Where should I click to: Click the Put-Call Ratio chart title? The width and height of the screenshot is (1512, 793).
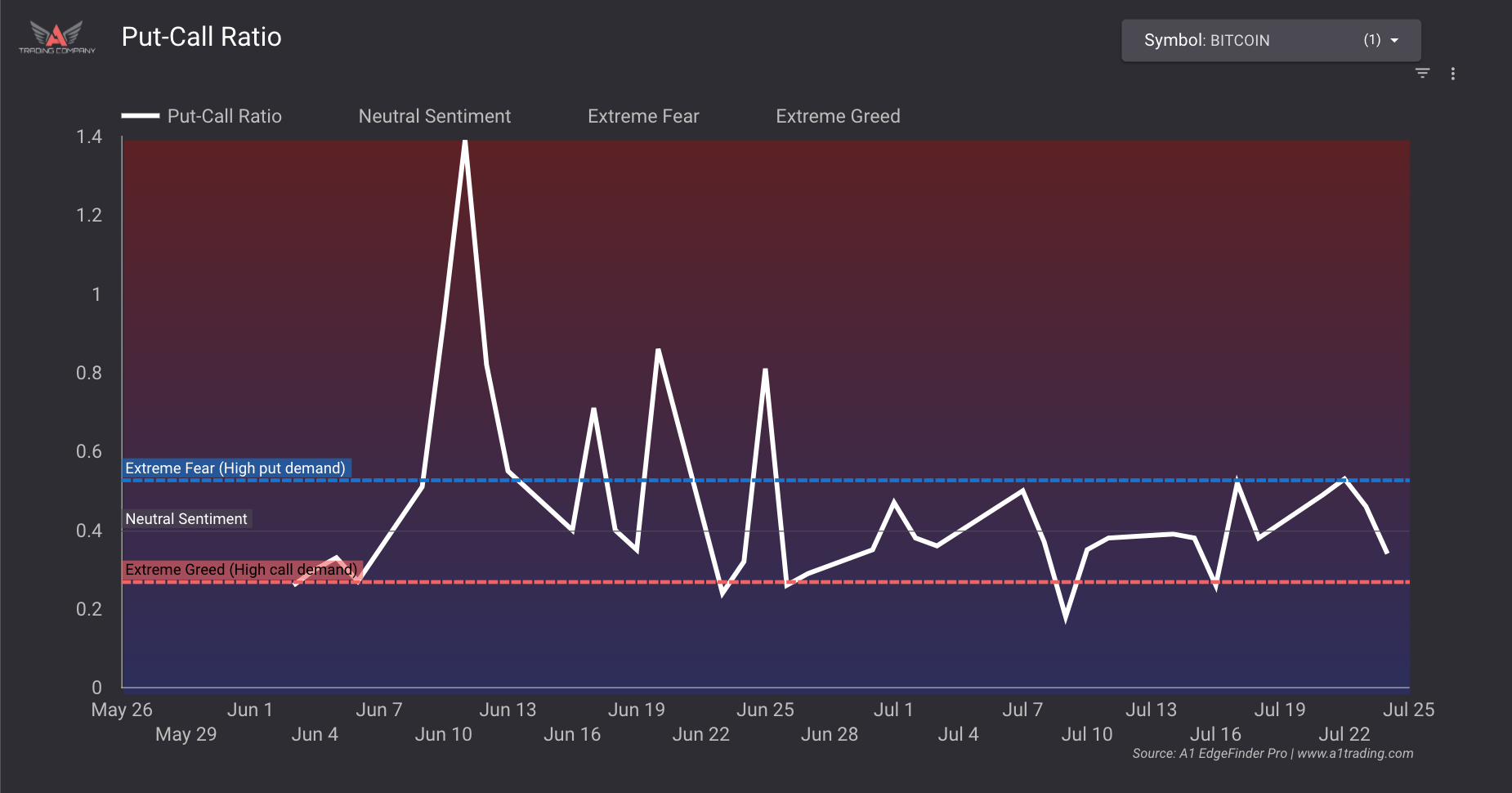(x=201, y=38)
